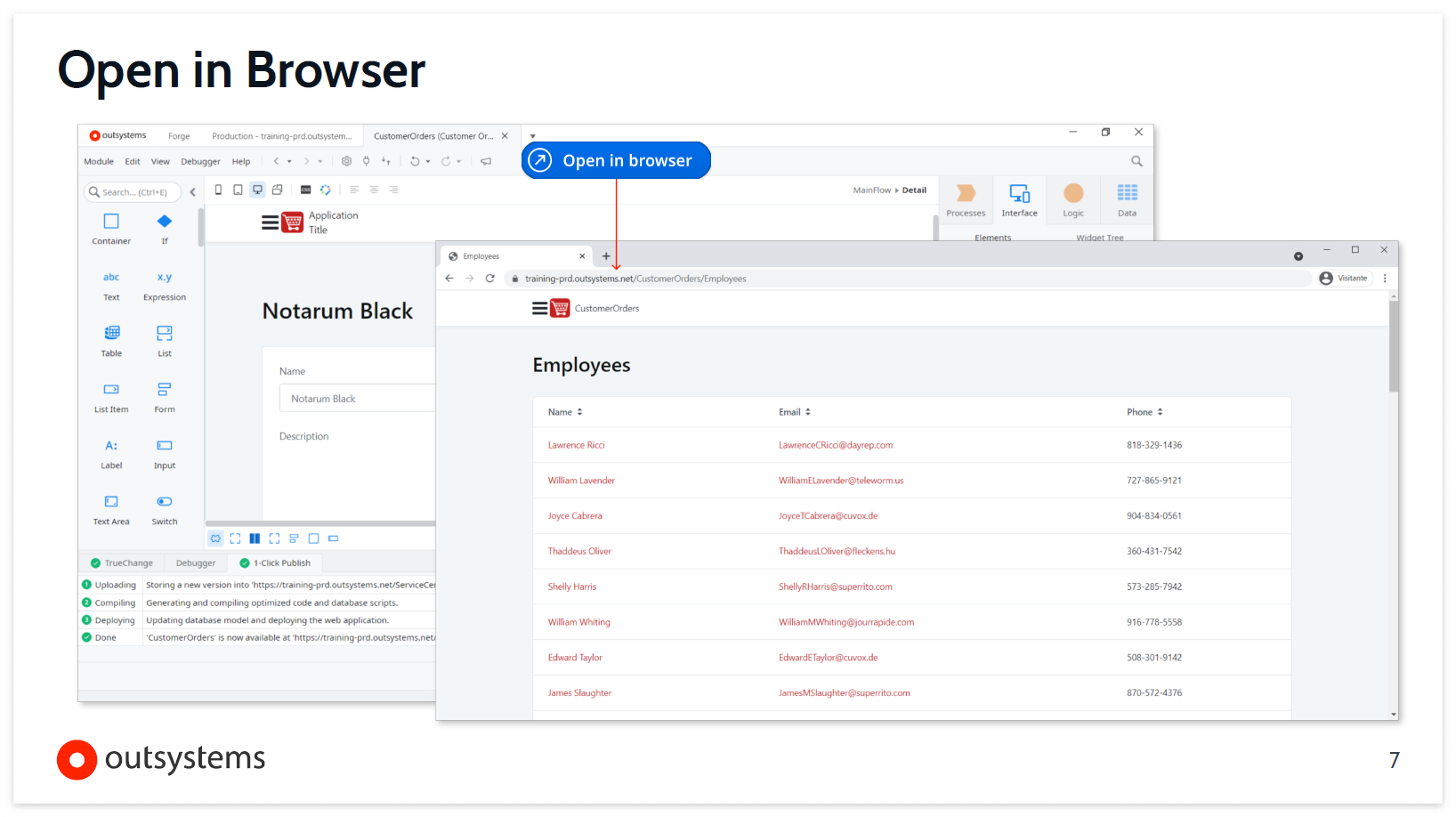Image resolution: width=1456 pixels, height=817 pixels.
Task: Select the List Item widget
Action: click(x=111, y=398)
